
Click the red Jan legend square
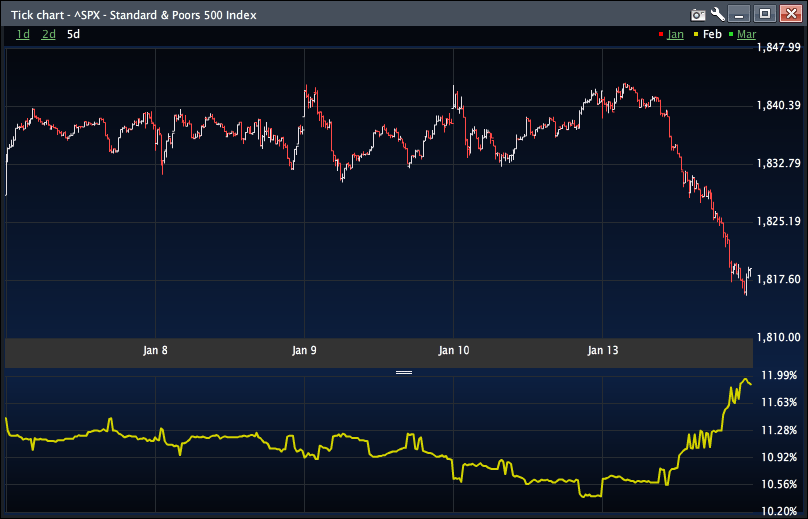(x=660, y=35)
